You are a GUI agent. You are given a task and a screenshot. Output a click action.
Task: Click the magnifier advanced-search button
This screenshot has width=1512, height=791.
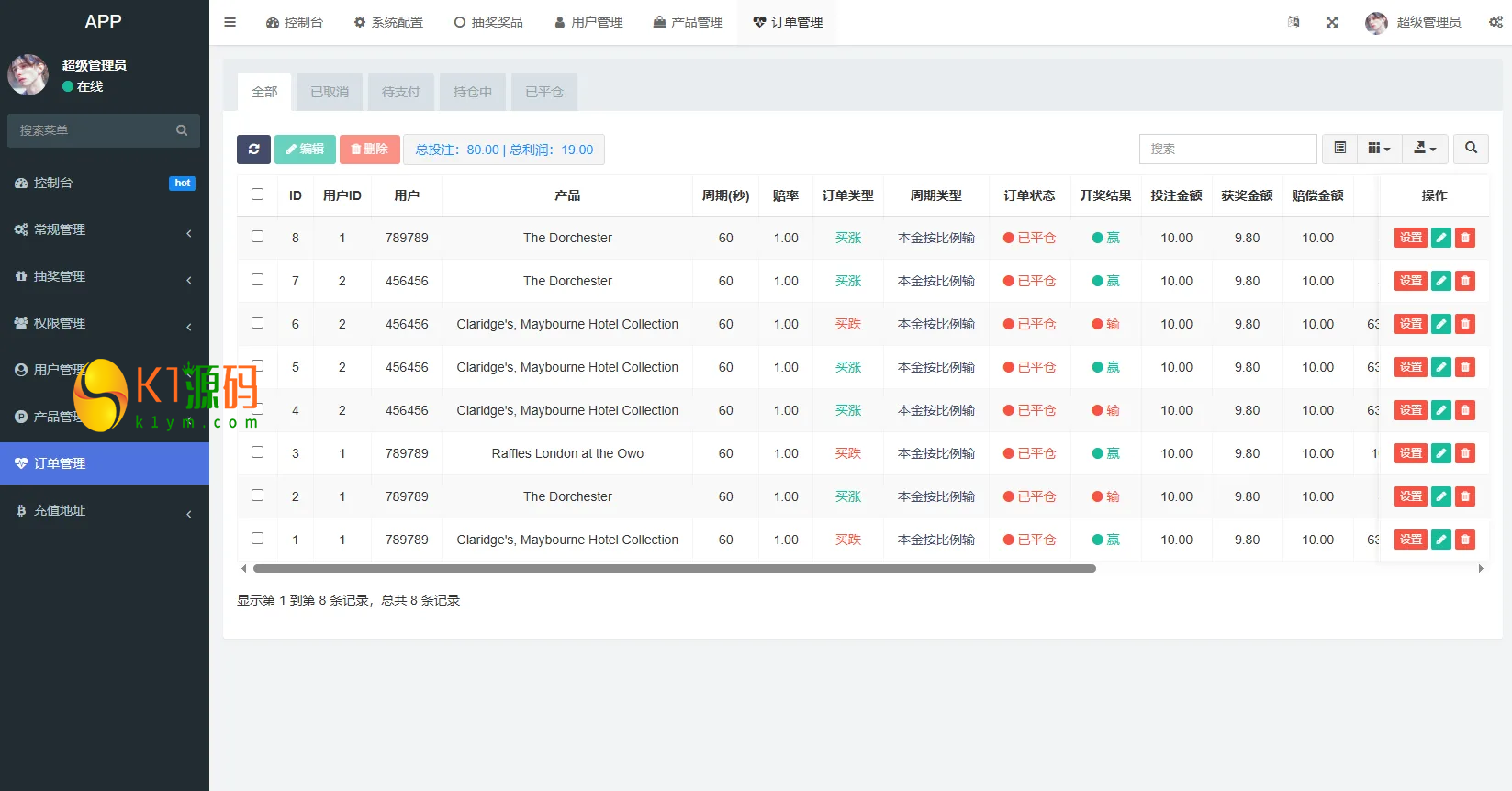[1471, 148]
